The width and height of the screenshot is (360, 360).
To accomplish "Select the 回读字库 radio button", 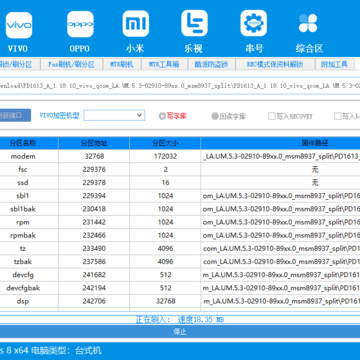I will coord(229,116).
